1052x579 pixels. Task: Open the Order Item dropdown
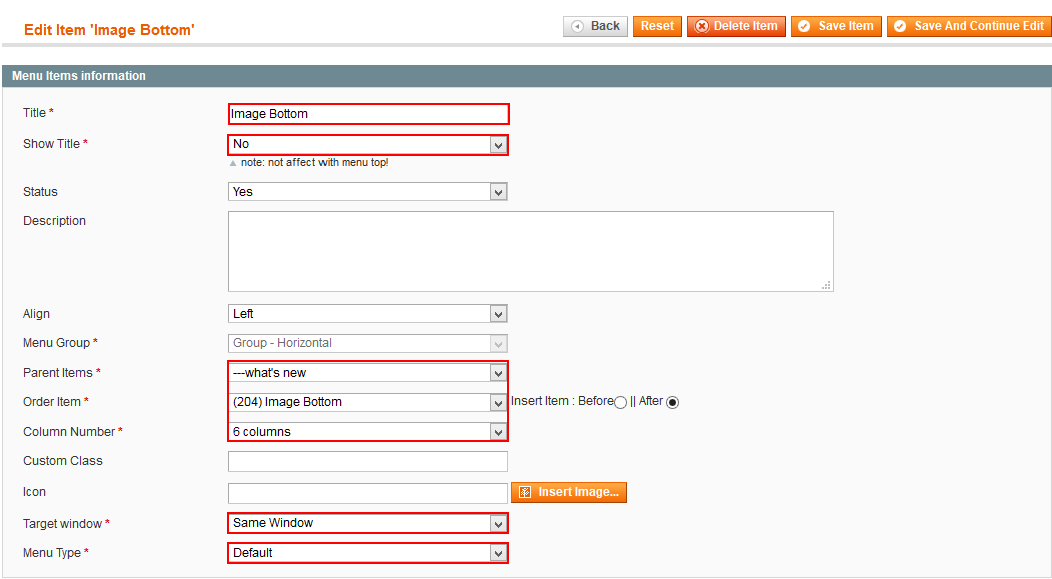[x=368, y=403]
